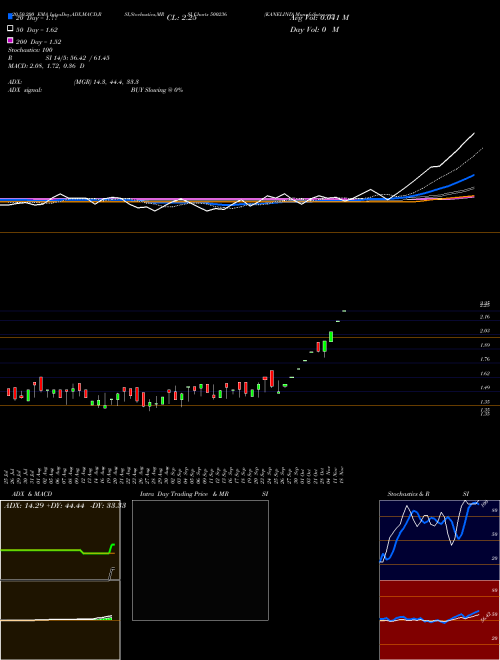Click the blue 20 Day EMA legend swatch
Viewport: 500px width, 660px height.
pos(10,16)
